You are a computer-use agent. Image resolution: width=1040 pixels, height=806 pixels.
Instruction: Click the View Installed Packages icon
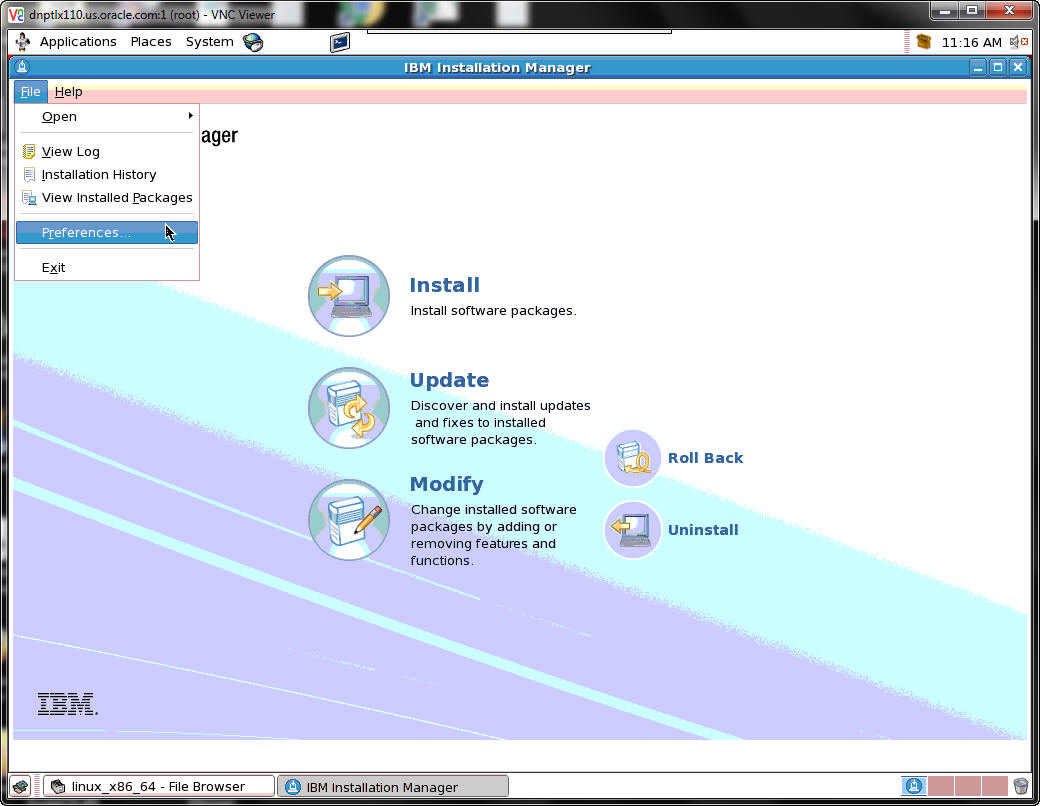[x=29, y=198]
